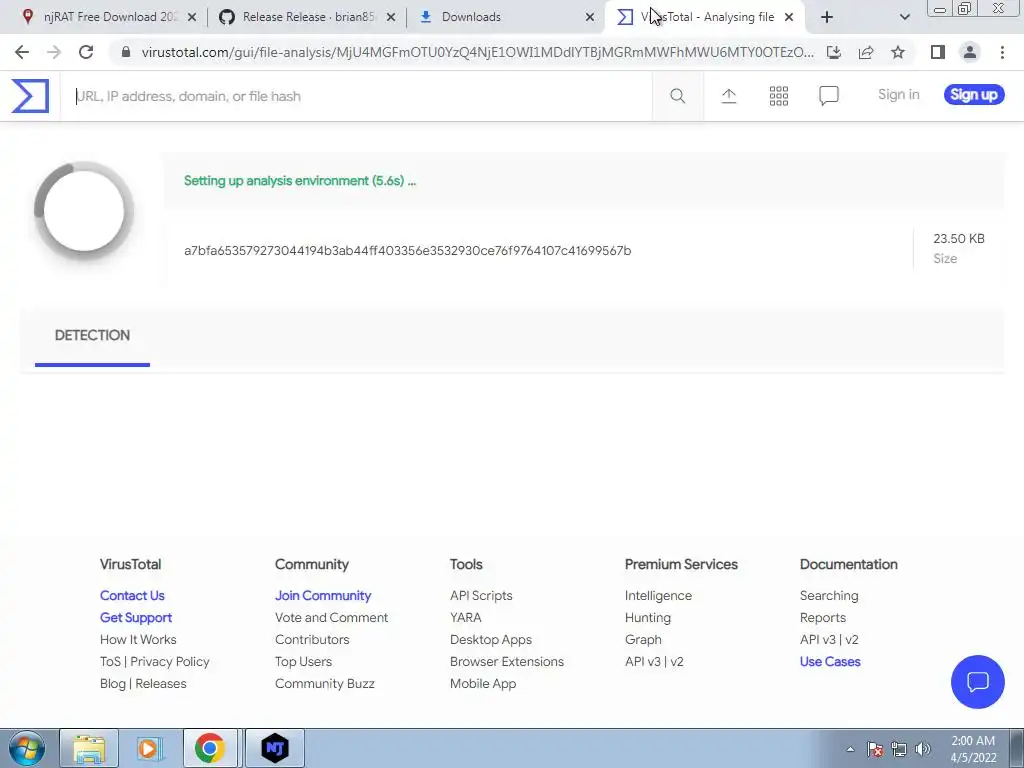
Task: Click the volume speaker tray icon
Action: tap(923, 750)
